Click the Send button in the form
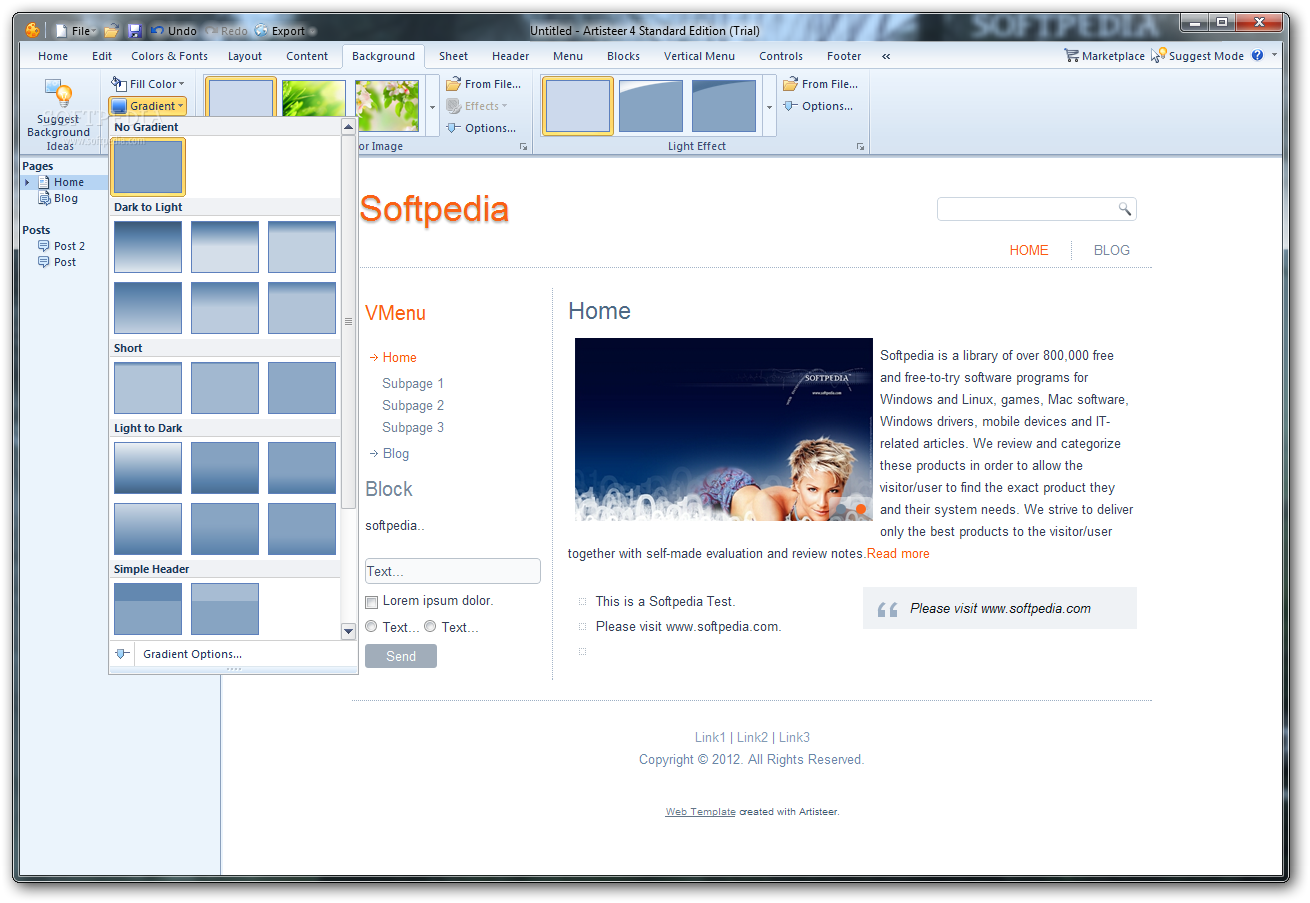The height and width of the screenshot is (903, 1310). point(401,656)
